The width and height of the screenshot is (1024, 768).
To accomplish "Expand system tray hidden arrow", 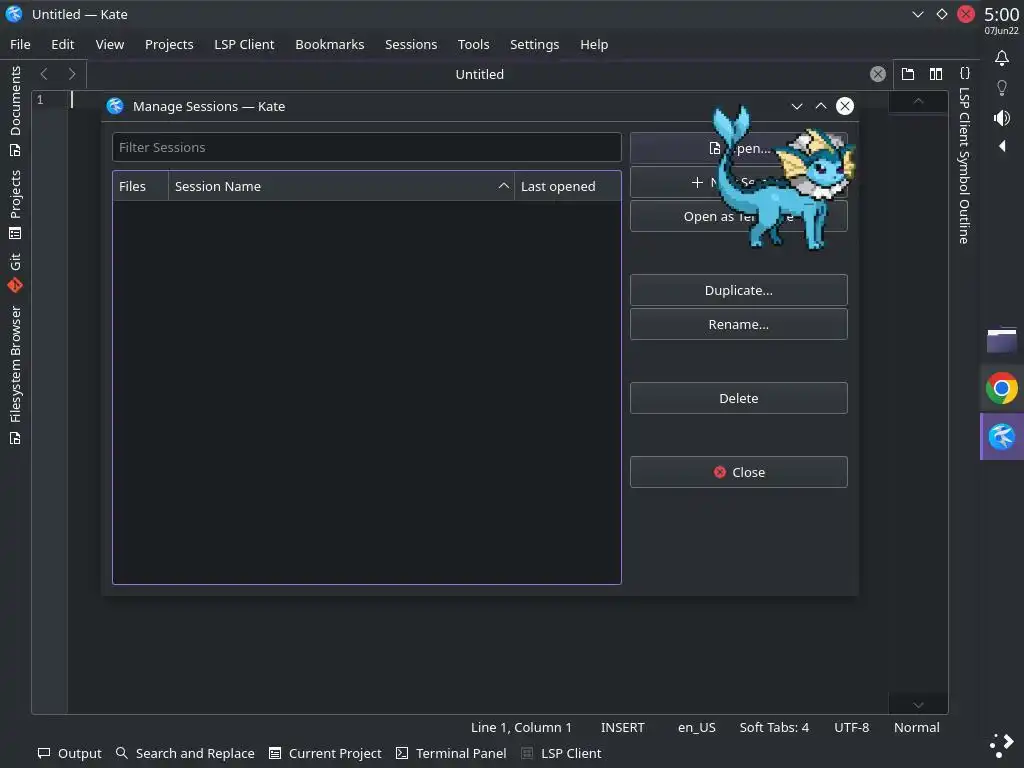I will 1002,146.
